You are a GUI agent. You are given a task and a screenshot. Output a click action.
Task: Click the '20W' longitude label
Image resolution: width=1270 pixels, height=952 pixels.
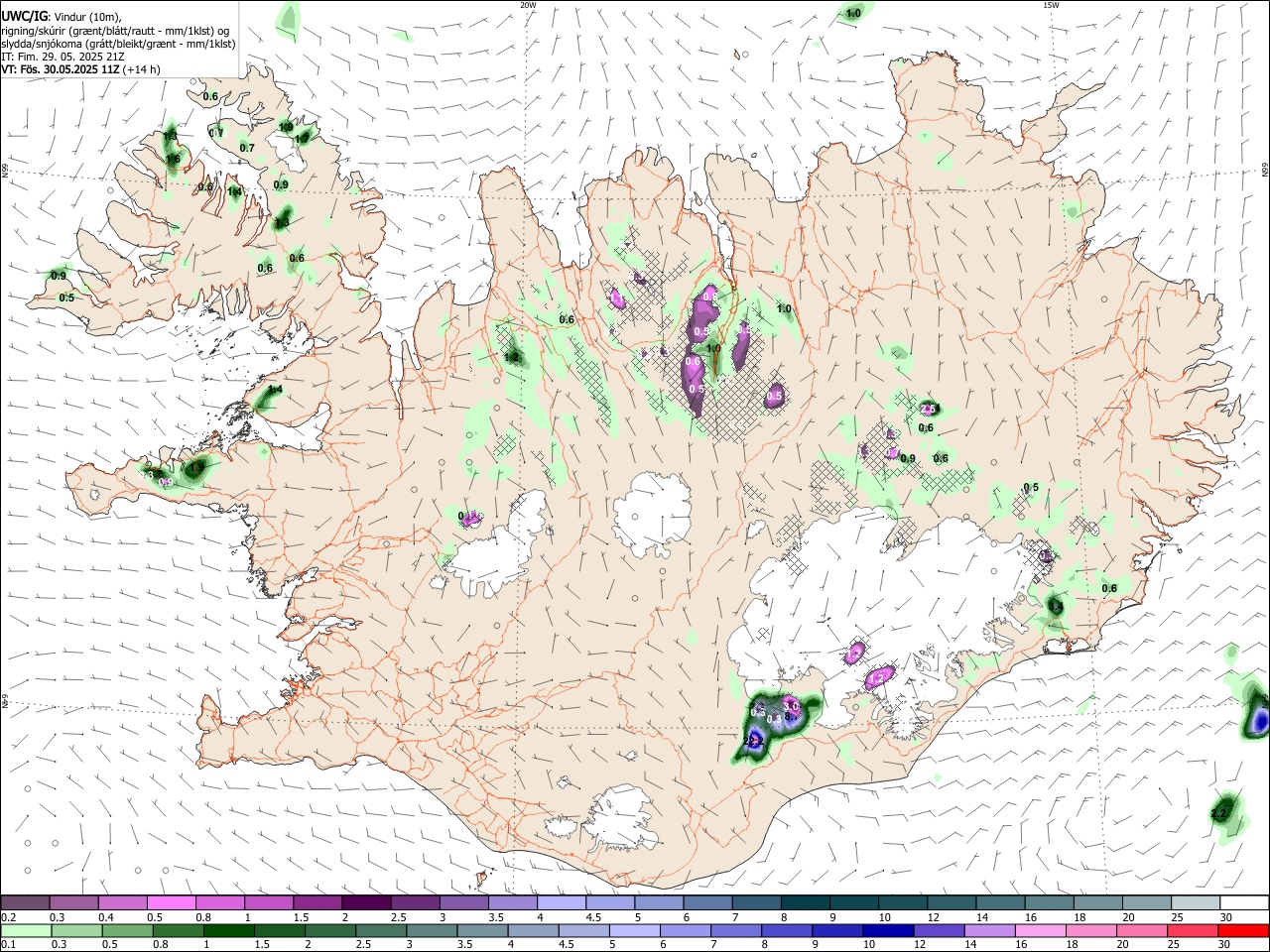528,5
